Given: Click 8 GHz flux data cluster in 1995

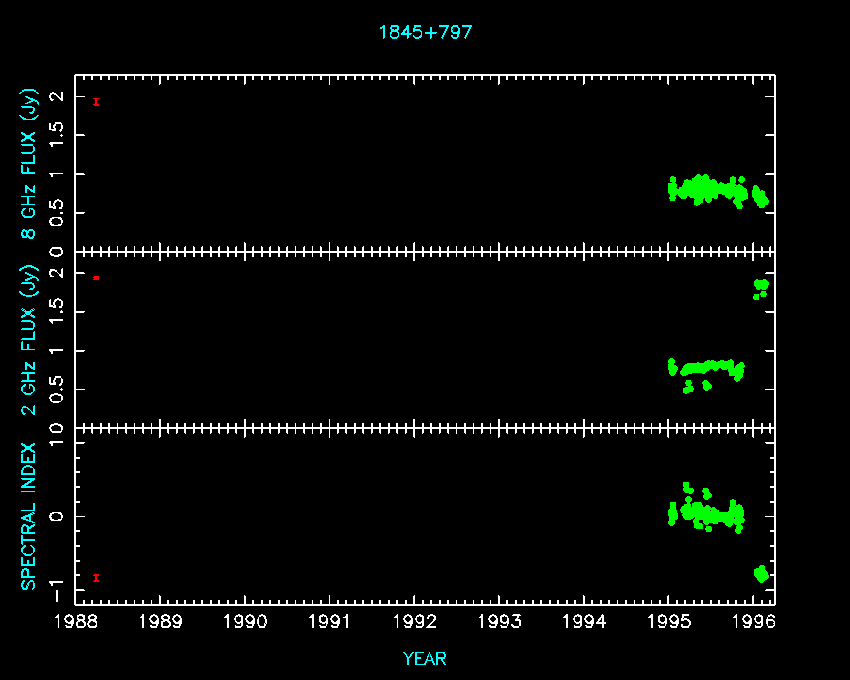Looking at the screenshot, I should (706, 188).
